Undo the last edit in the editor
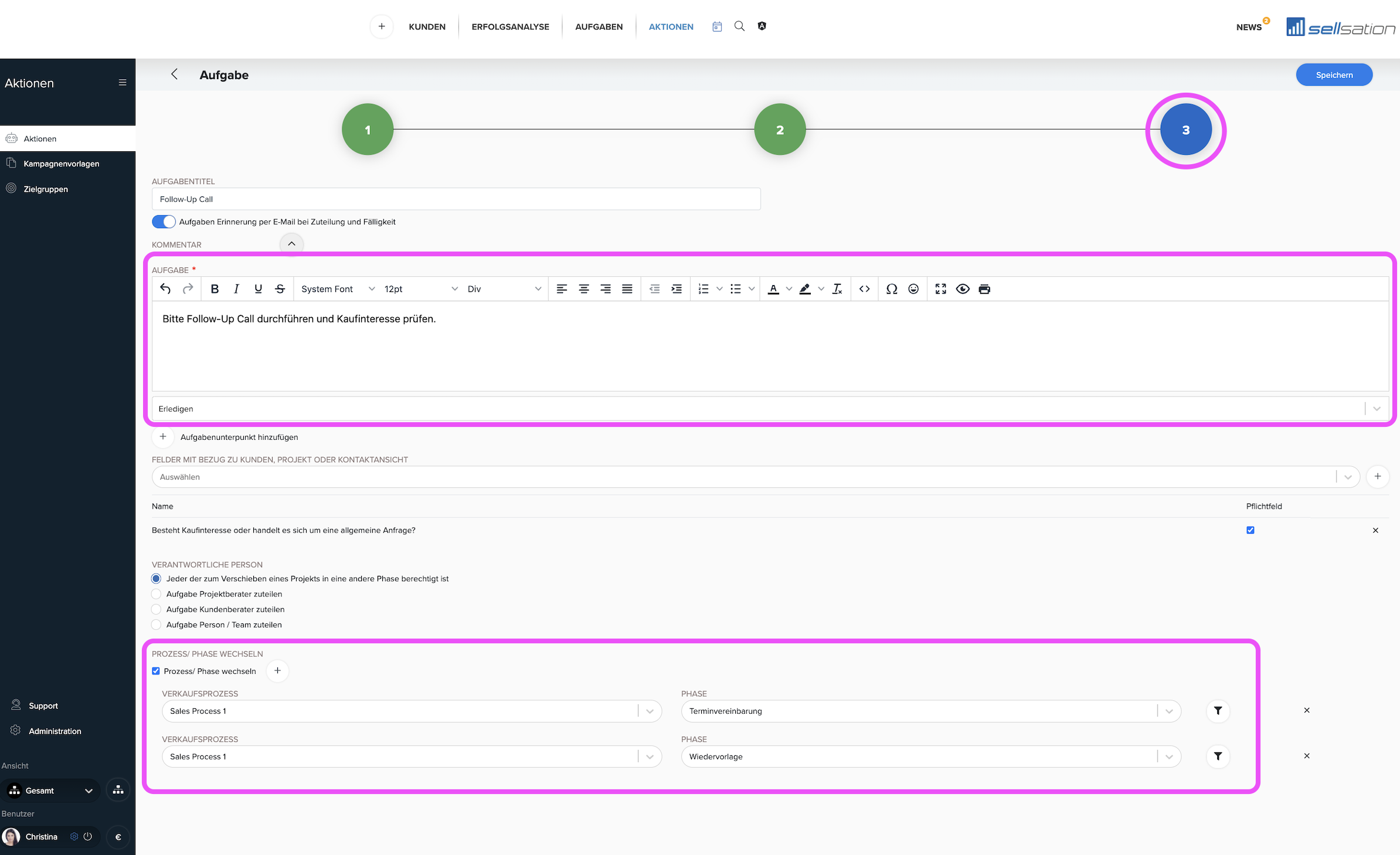The image size is (1400, 855). pyautogui.click(x=165, y=289)
